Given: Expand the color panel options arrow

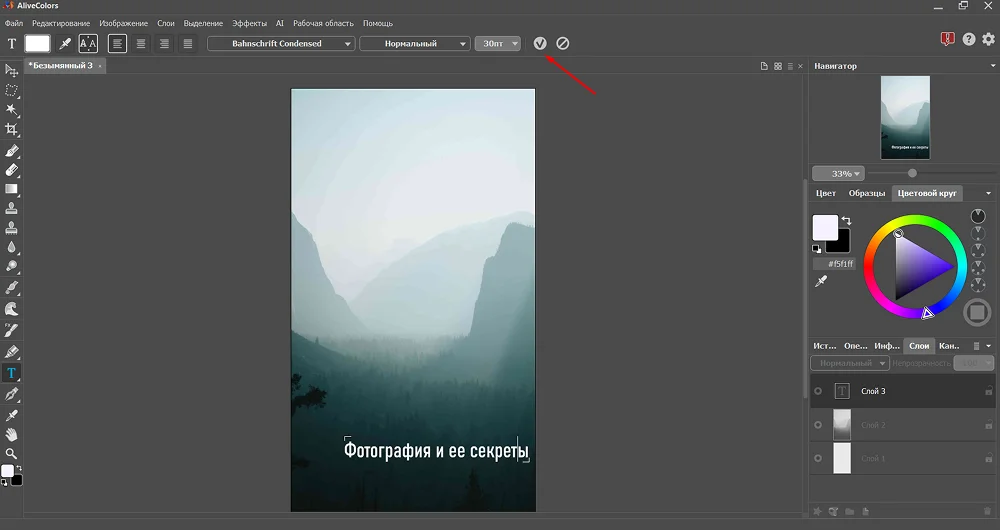Looking at the screenshot, I should pos(989,193).
